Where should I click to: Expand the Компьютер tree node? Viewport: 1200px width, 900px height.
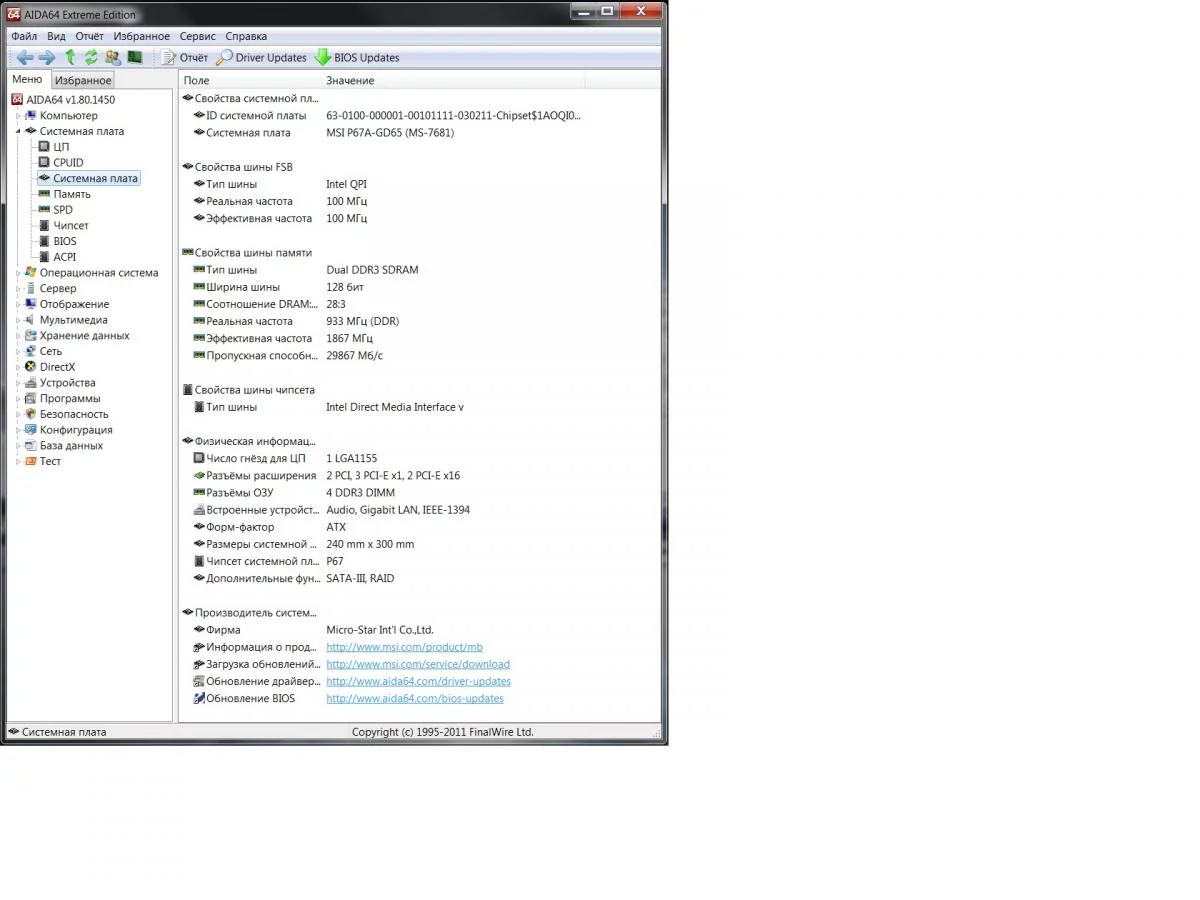[18, 116]
